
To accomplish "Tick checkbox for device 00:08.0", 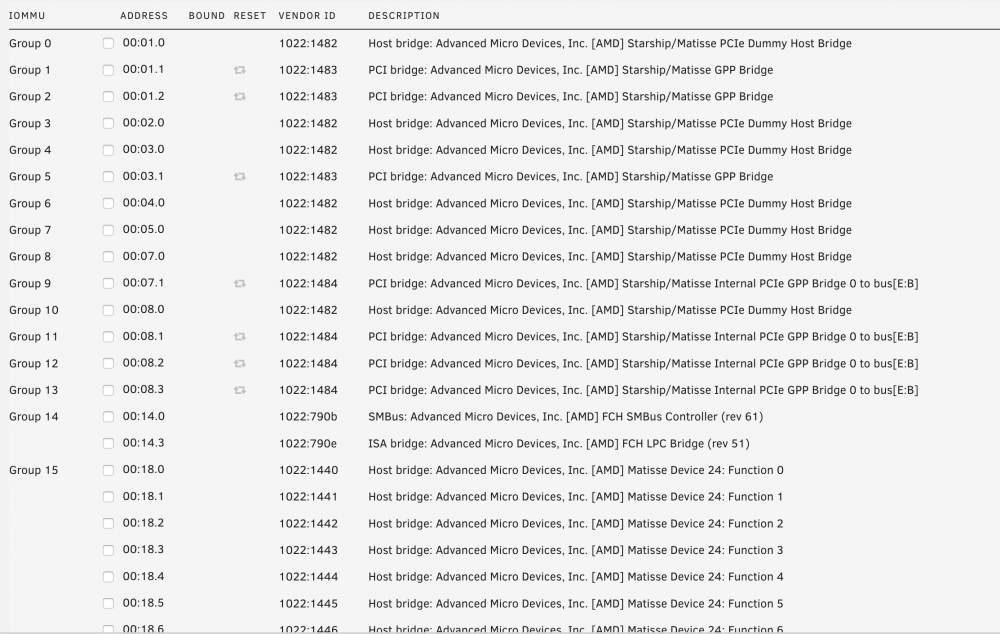I will click(108, 310).
